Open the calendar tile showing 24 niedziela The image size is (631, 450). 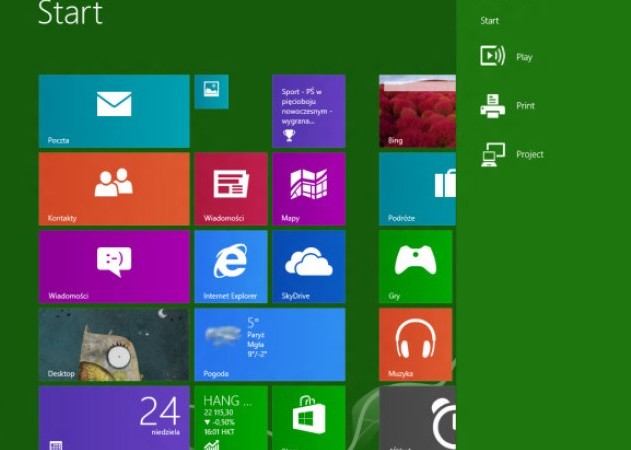point(114,417)
